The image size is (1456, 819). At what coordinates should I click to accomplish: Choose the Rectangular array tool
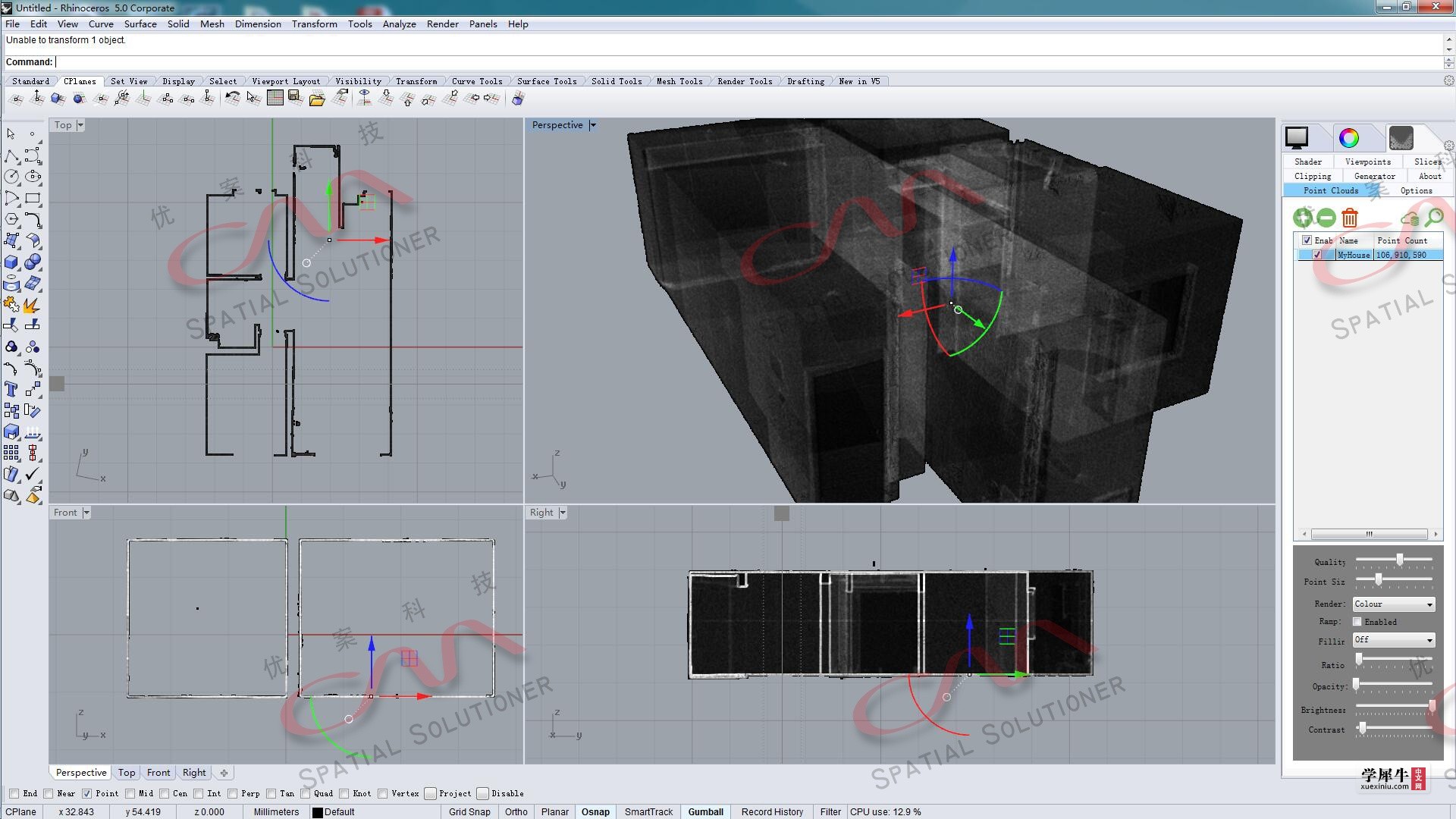point(11,453)
